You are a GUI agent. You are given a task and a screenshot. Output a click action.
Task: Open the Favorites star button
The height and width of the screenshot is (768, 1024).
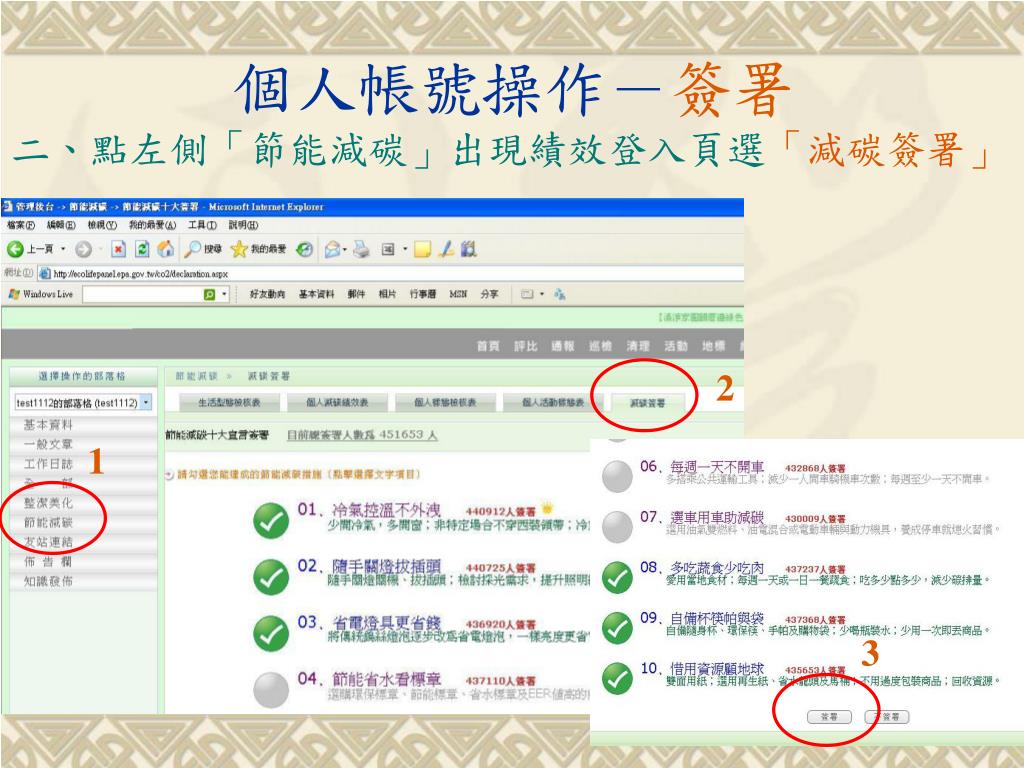click(239, 249)
